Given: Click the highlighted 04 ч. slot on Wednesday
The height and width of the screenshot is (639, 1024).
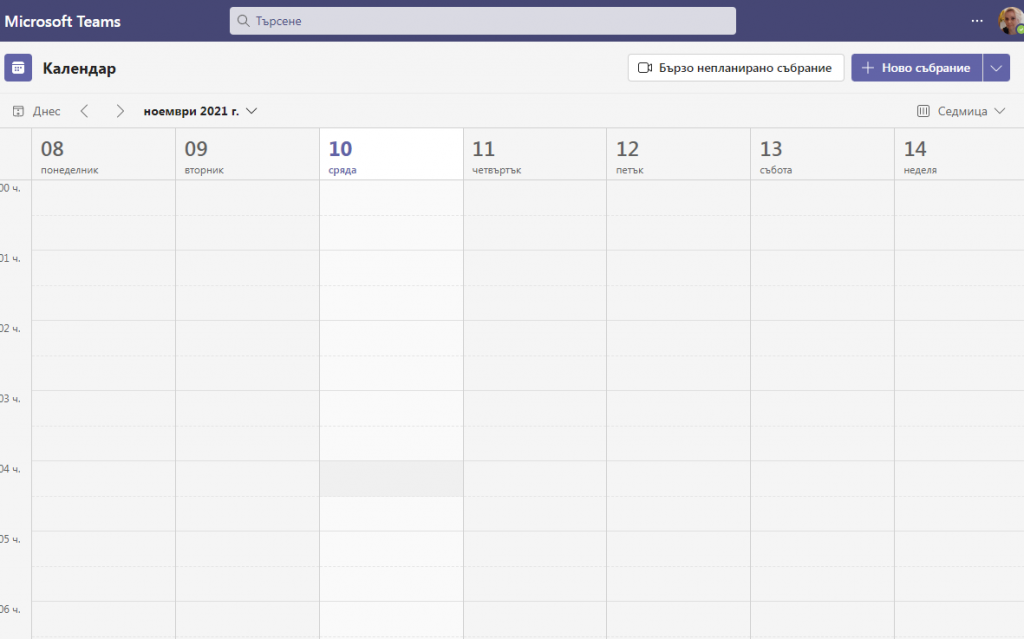Looking at the screenshot, I should pos(391,478).
